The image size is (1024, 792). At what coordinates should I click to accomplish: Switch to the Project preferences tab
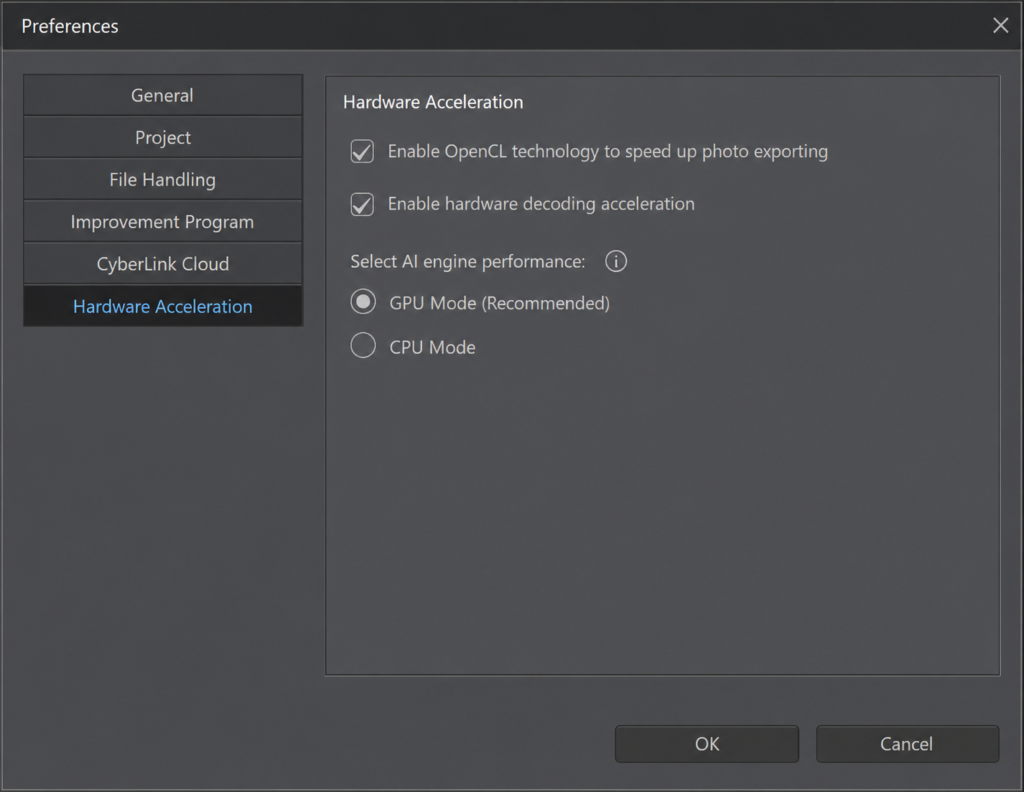click(x=163, y=138)
